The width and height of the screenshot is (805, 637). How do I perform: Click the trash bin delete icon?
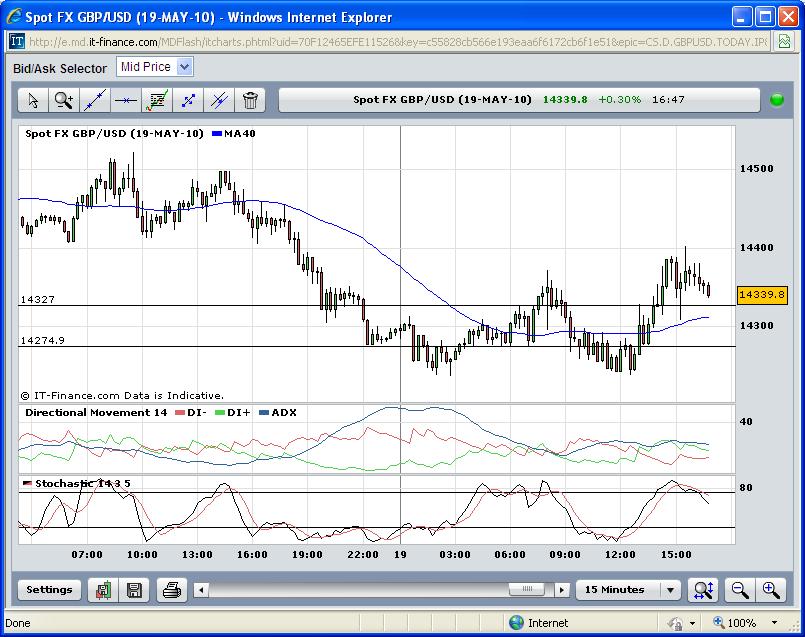point(250,100)
